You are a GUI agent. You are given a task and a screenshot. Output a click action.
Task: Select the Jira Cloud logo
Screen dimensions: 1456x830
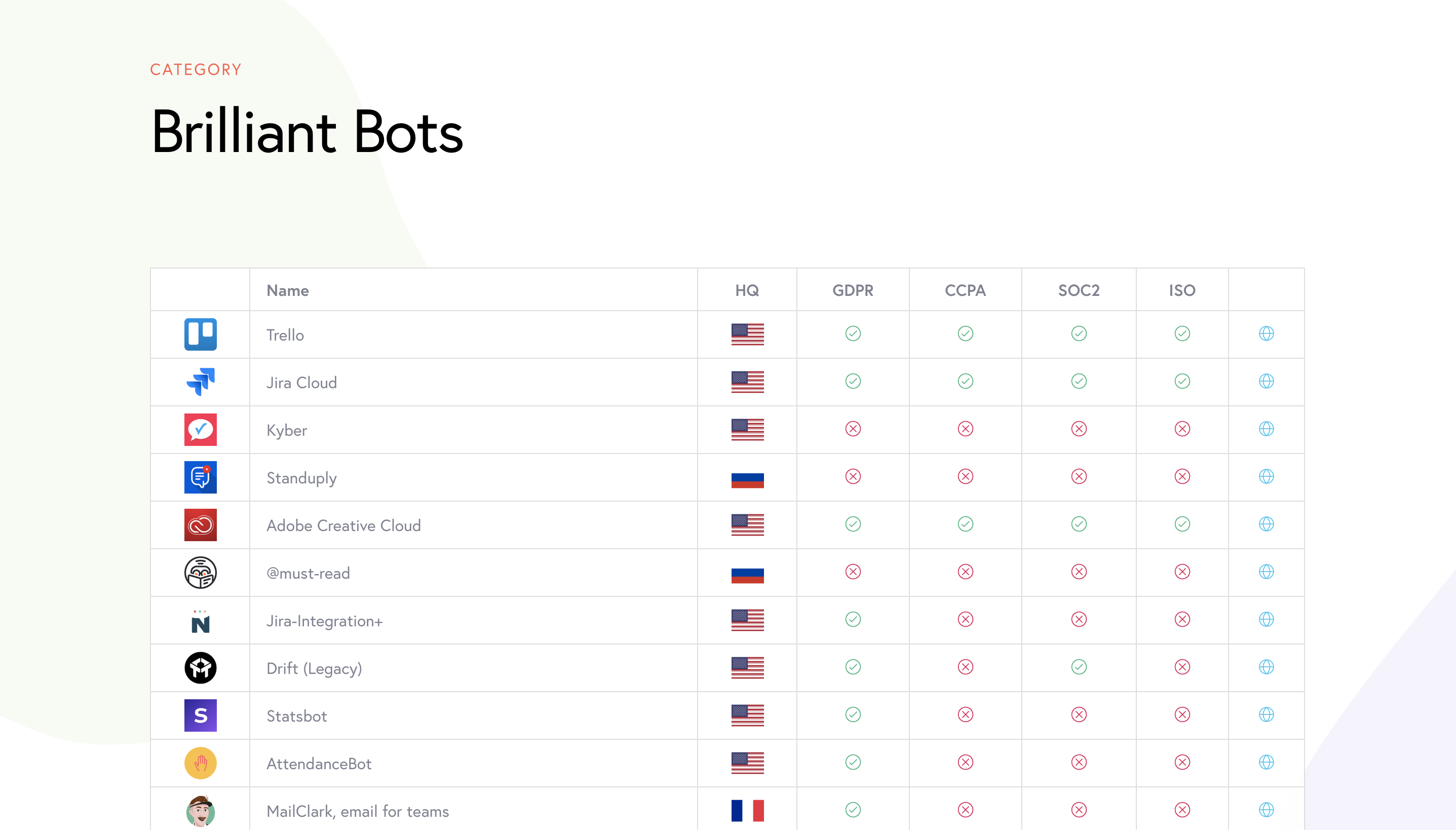[201, 382]
